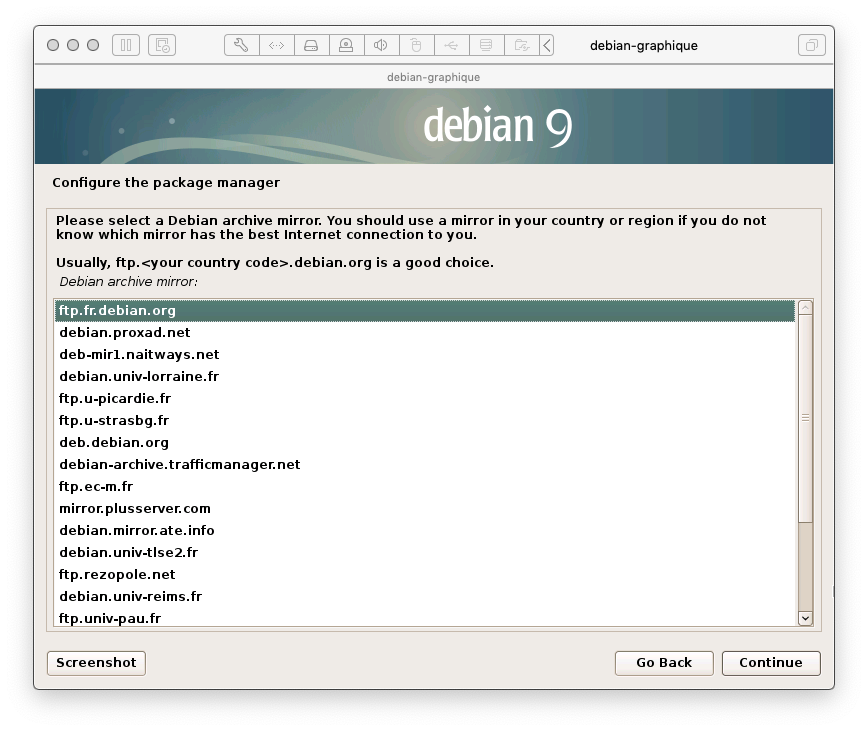This screenshot has height=731, width=868.
Task: Select deb.debian.org mirror
Action: coord(425,443)
